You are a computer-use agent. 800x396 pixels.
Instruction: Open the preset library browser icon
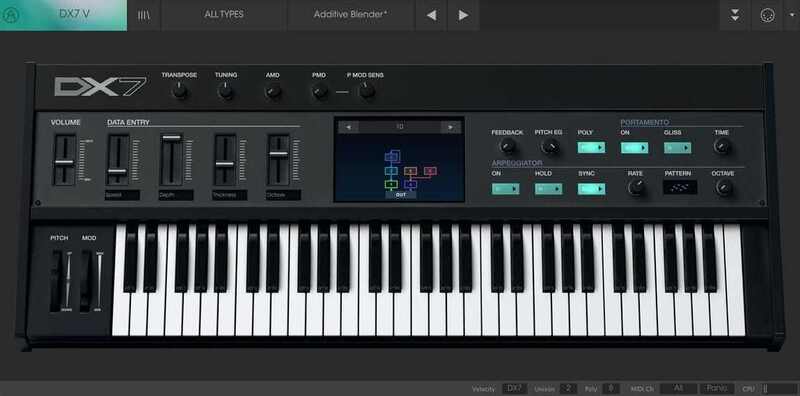pos(144,15)
